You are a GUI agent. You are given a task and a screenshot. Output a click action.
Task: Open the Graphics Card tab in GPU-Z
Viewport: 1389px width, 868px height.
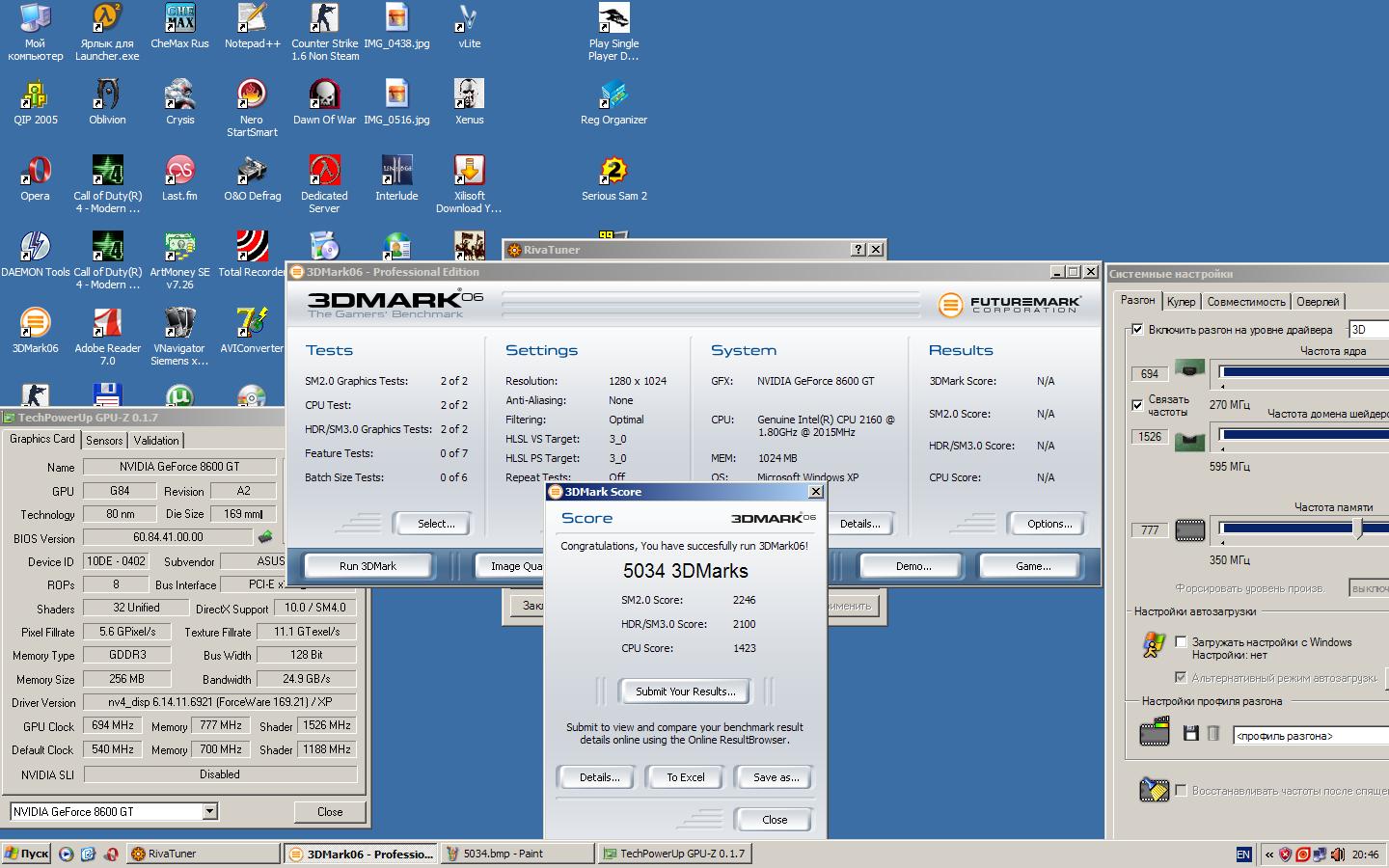pyautogui.click(x=42, y=439)
